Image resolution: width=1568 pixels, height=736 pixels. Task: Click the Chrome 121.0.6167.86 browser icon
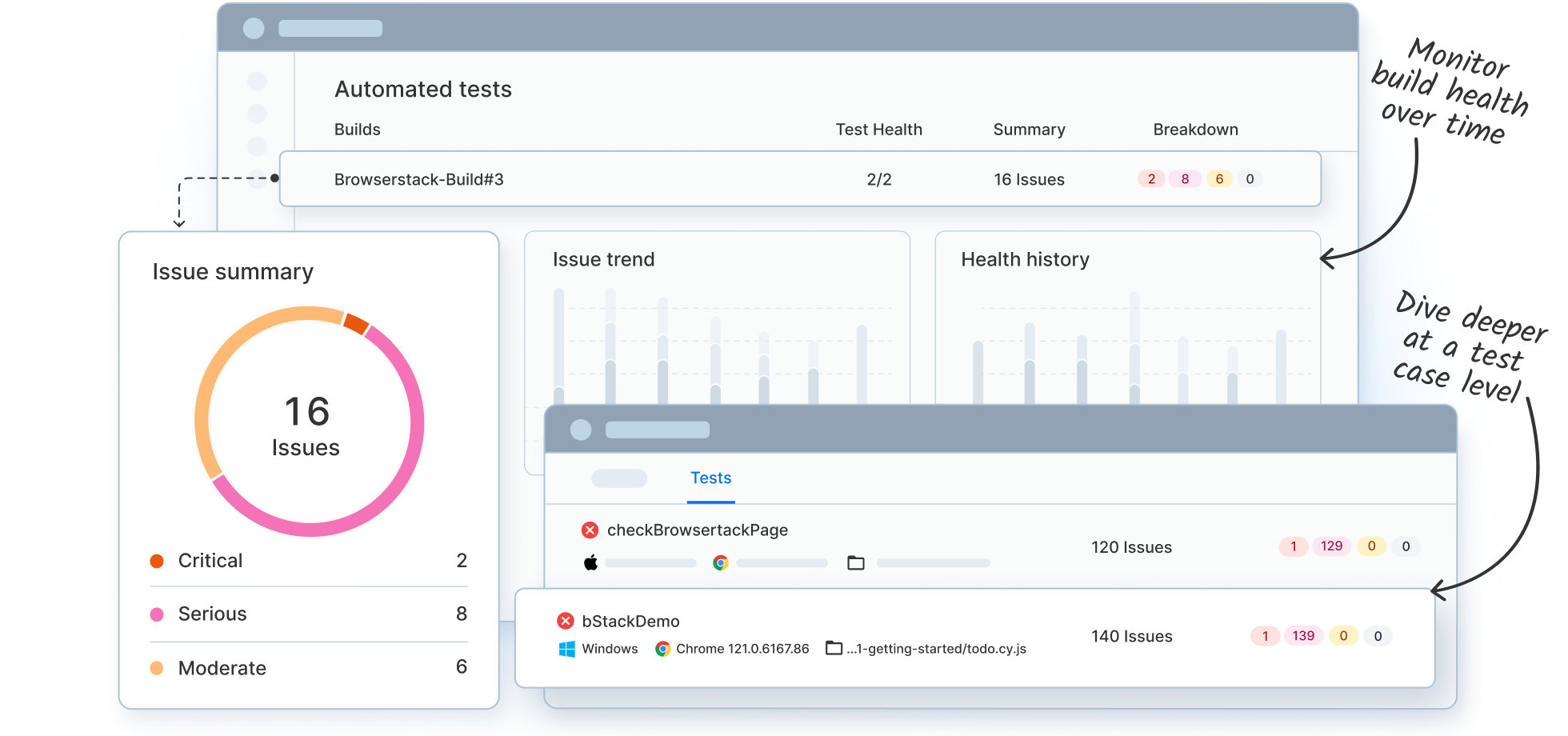(662, 649)
